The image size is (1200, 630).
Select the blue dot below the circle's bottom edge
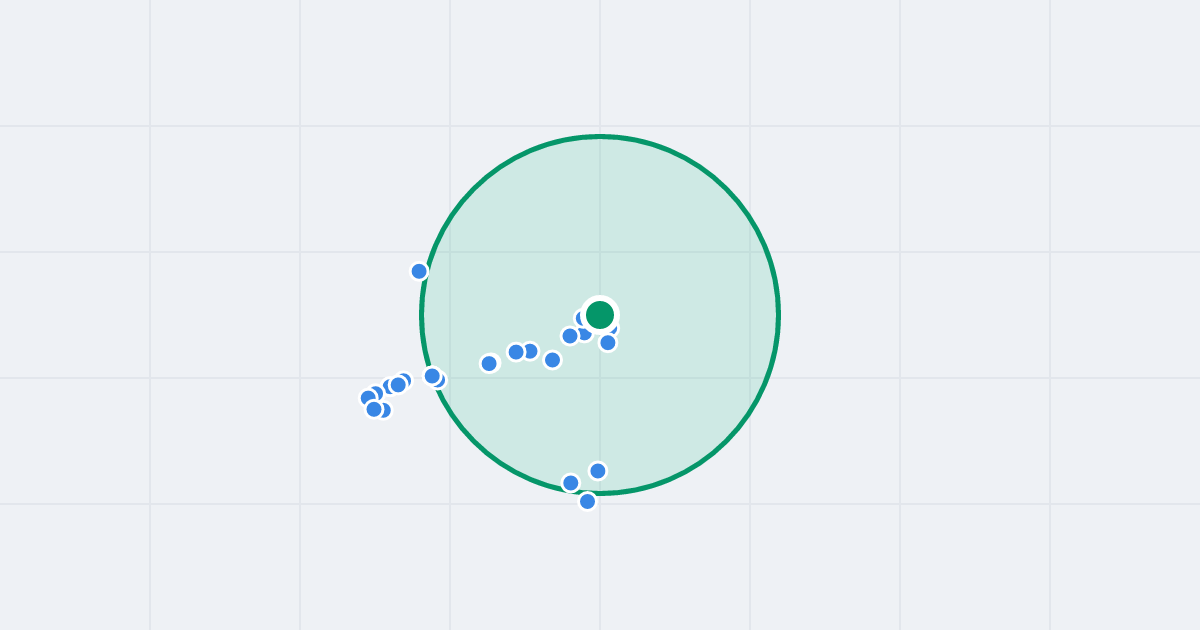[587, 501]
